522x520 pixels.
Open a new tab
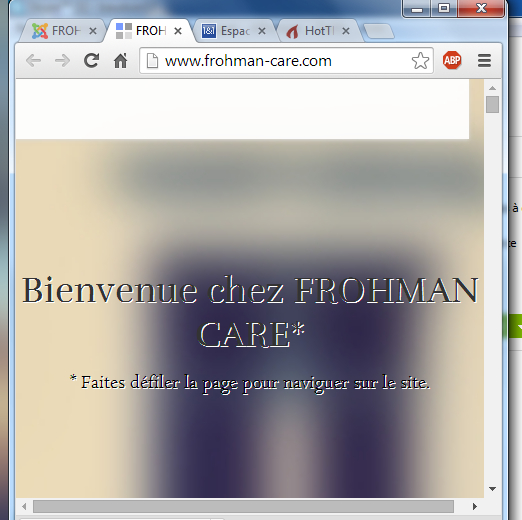point(379,31)
